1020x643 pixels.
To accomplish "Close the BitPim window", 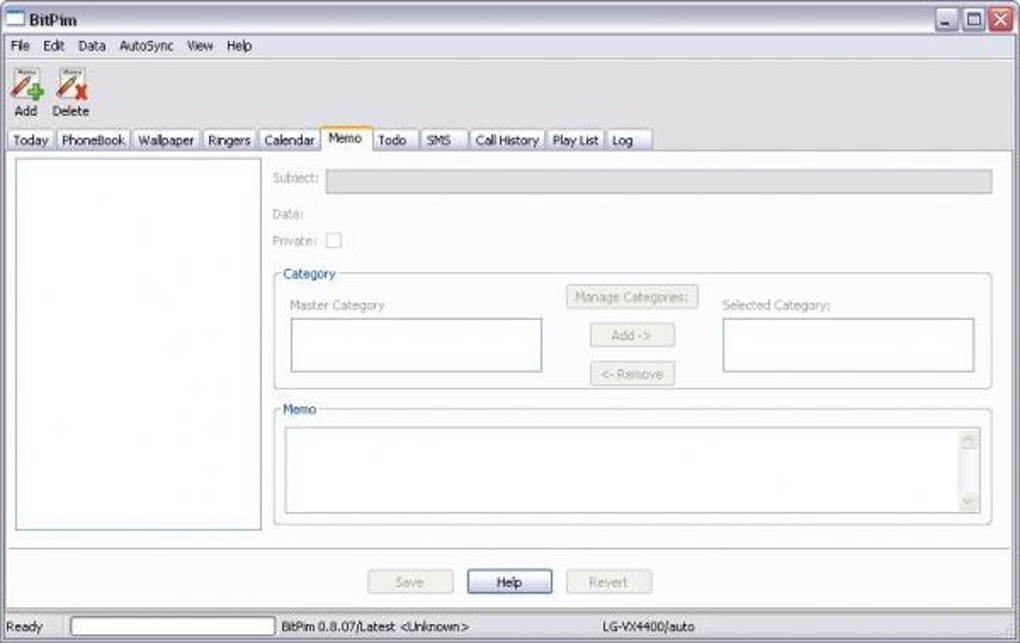I will (x=1000, y=20).
